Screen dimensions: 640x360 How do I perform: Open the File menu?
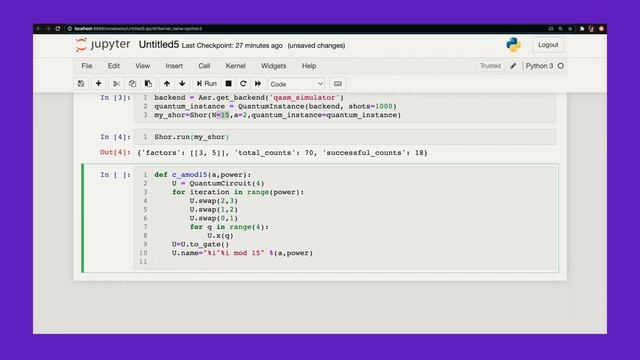click(87, 66)
